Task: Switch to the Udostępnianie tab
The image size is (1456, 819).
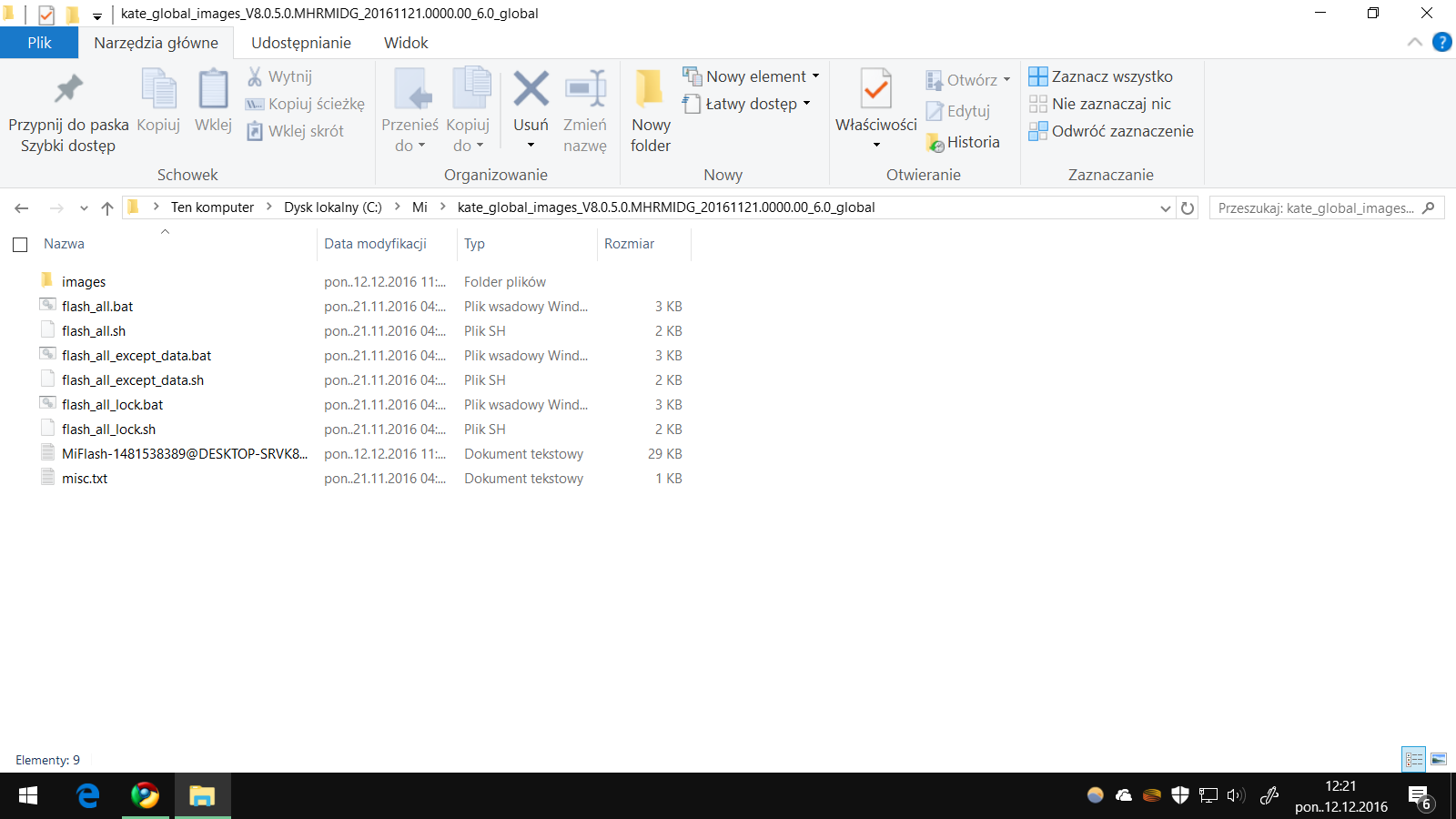Action: [300, 43]
